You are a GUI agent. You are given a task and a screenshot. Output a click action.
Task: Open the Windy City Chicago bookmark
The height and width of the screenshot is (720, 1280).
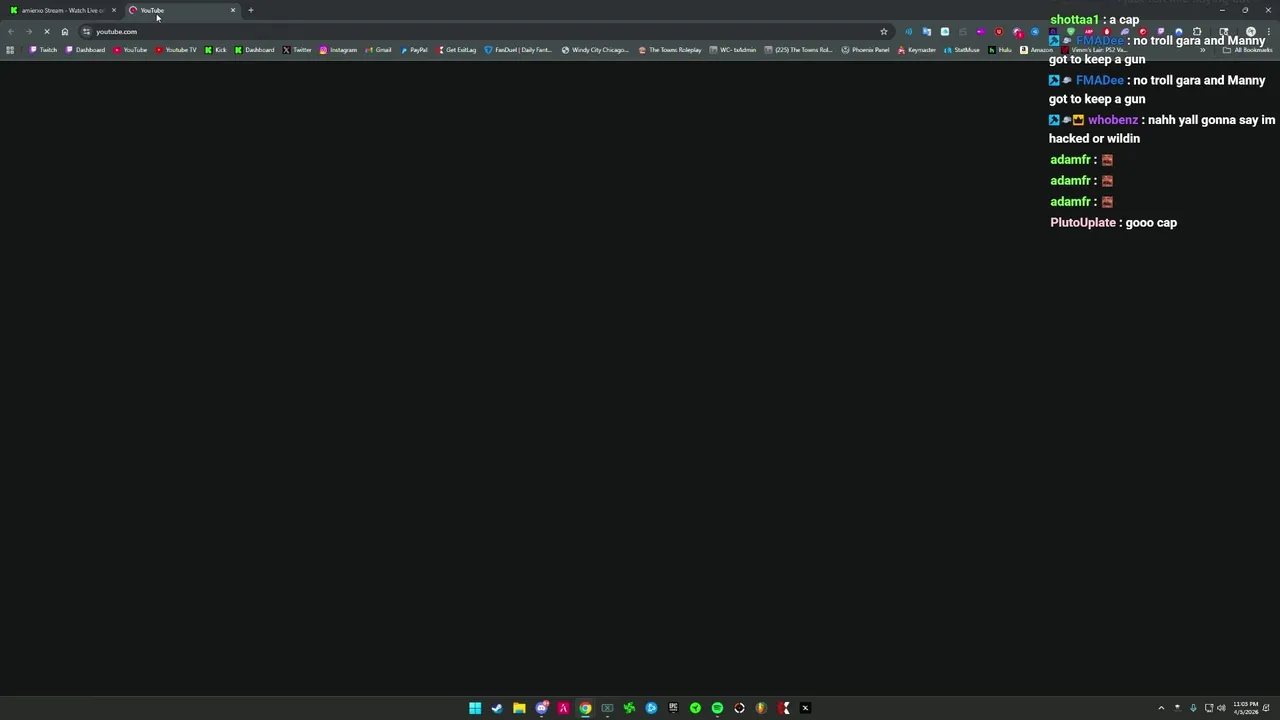click(595, 50)
